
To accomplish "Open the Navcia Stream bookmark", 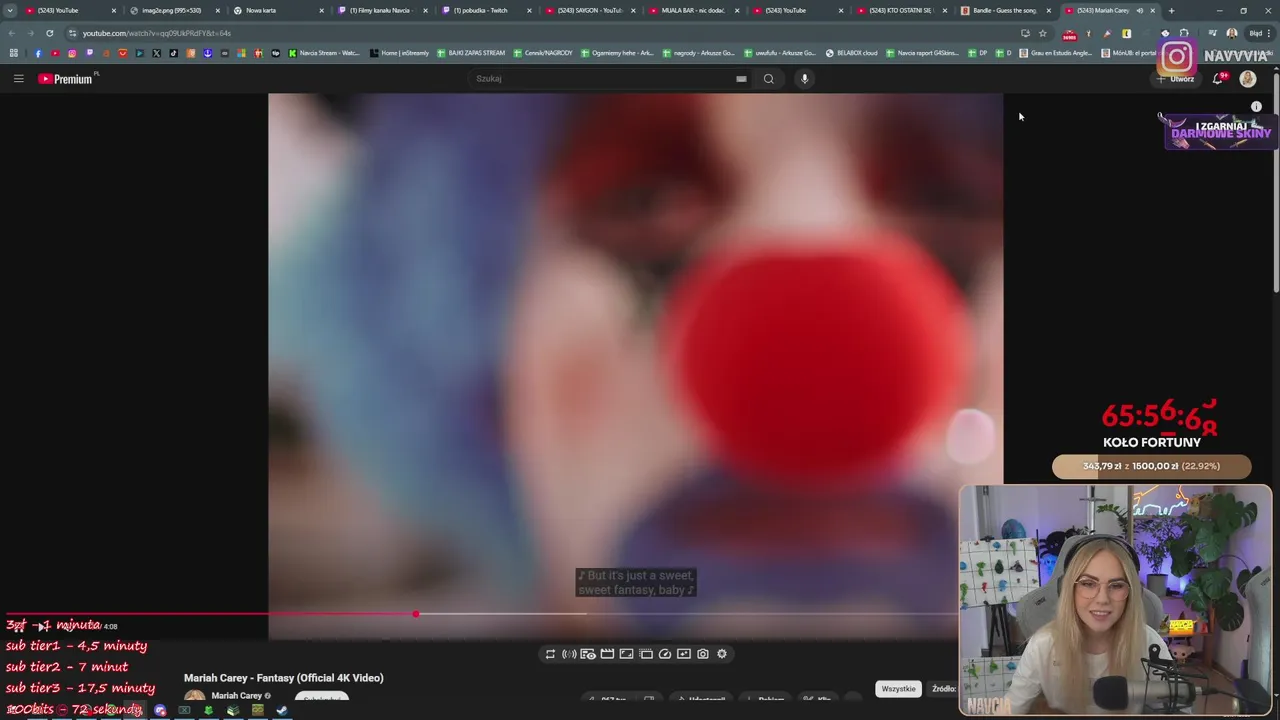I will point(324,53).
